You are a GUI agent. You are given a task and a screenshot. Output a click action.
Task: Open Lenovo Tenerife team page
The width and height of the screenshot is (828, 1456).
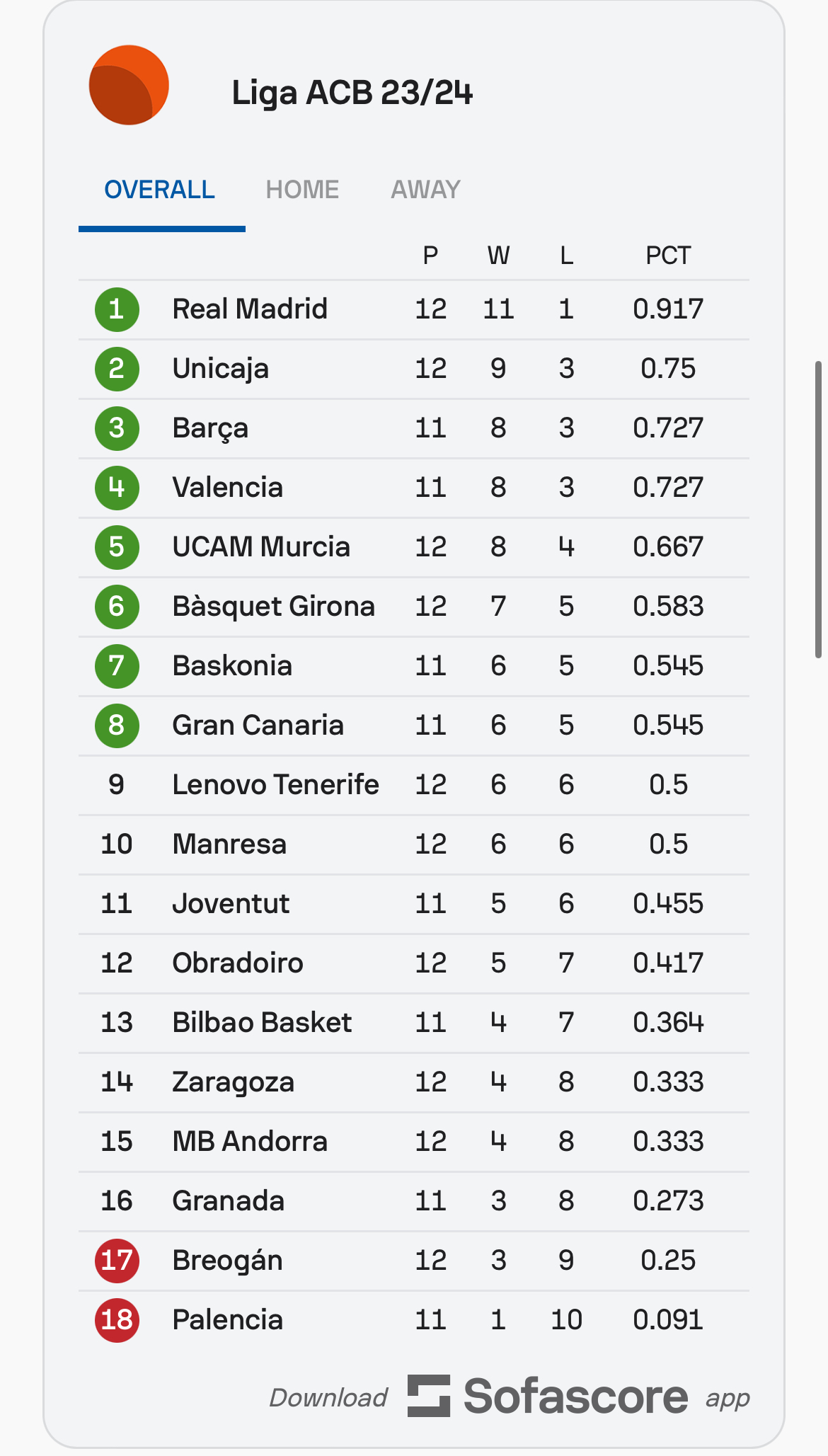(275, 785)
